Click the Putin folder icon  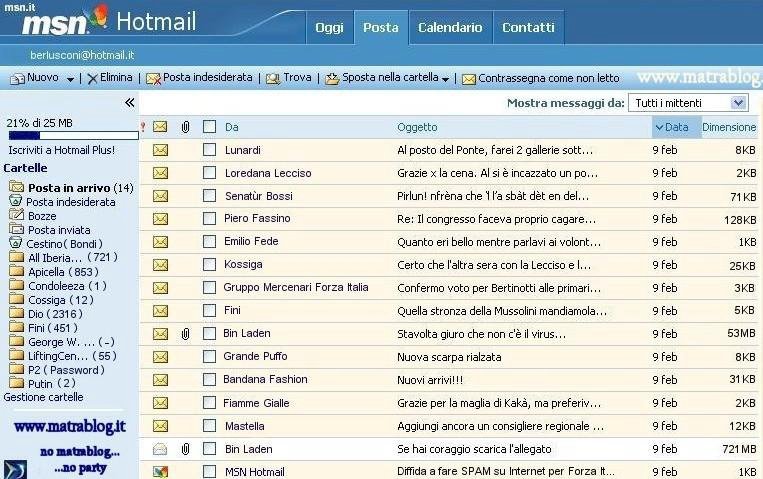point(17,383)
